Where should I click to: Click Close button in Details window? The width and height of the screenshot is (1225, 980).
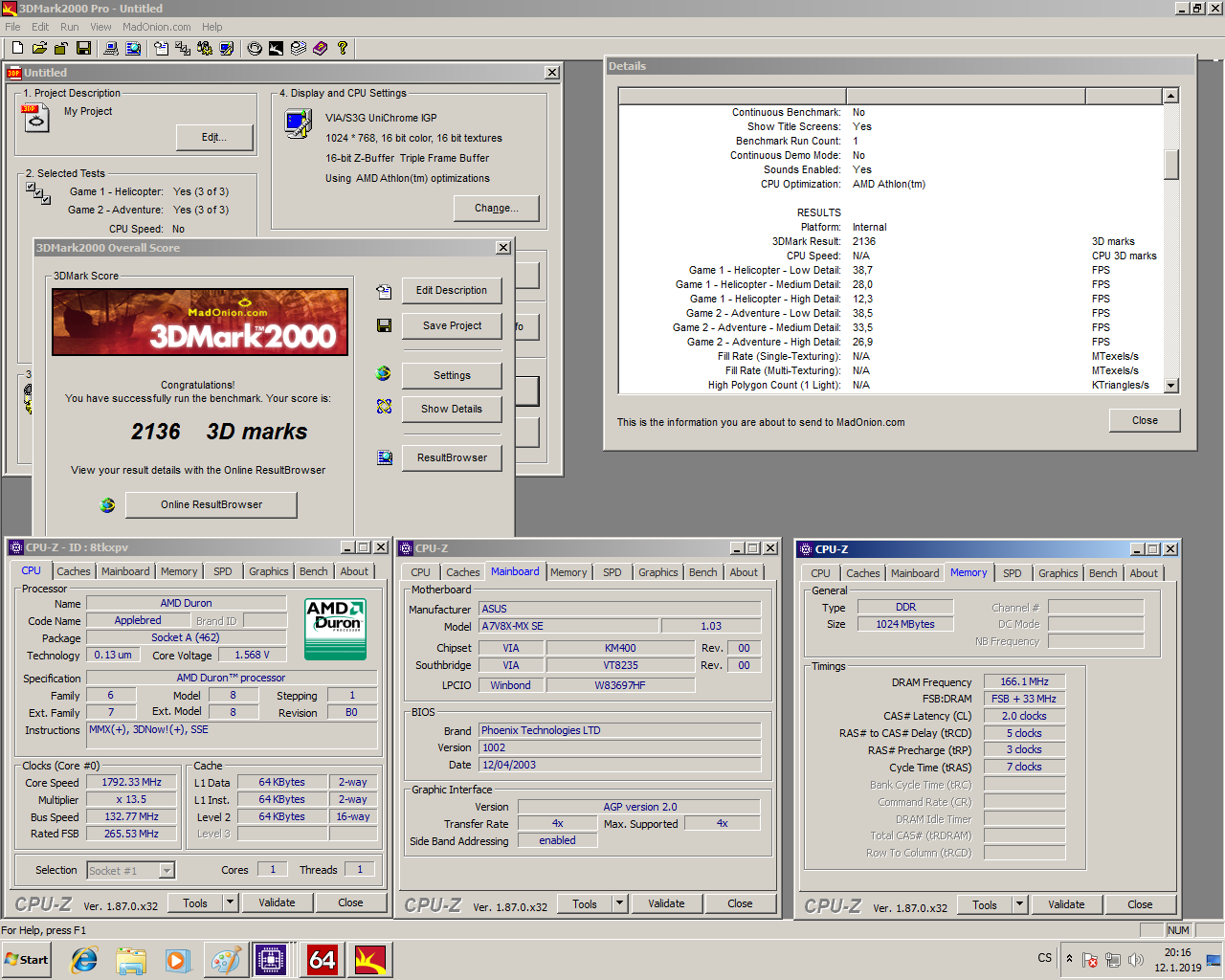tap(1145, 420)
